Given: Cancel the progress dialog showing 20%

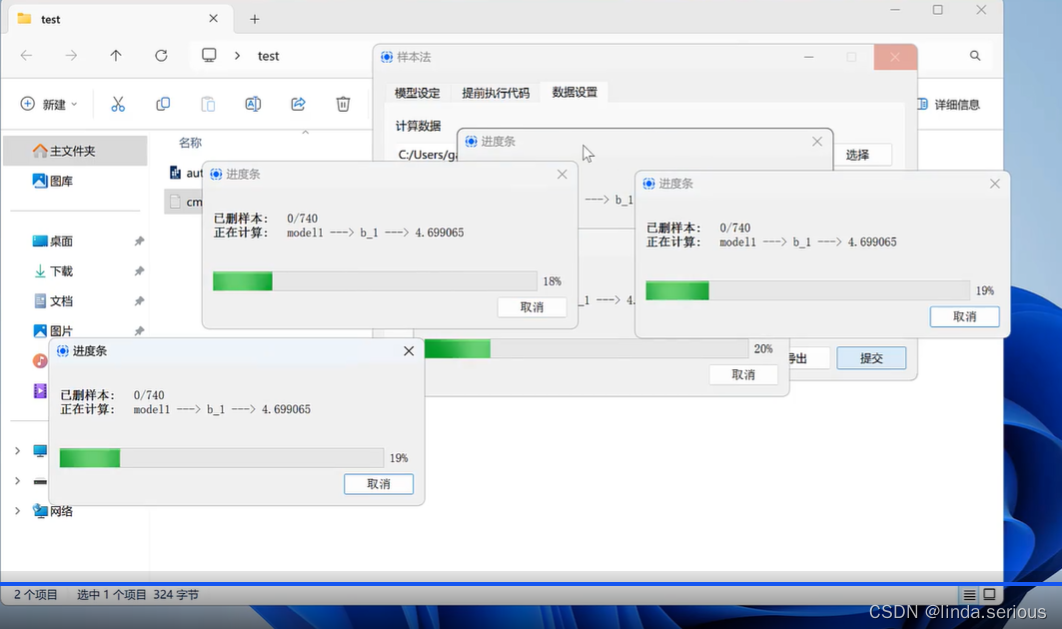Looking at the screenshot, I should tap(743, 374).
